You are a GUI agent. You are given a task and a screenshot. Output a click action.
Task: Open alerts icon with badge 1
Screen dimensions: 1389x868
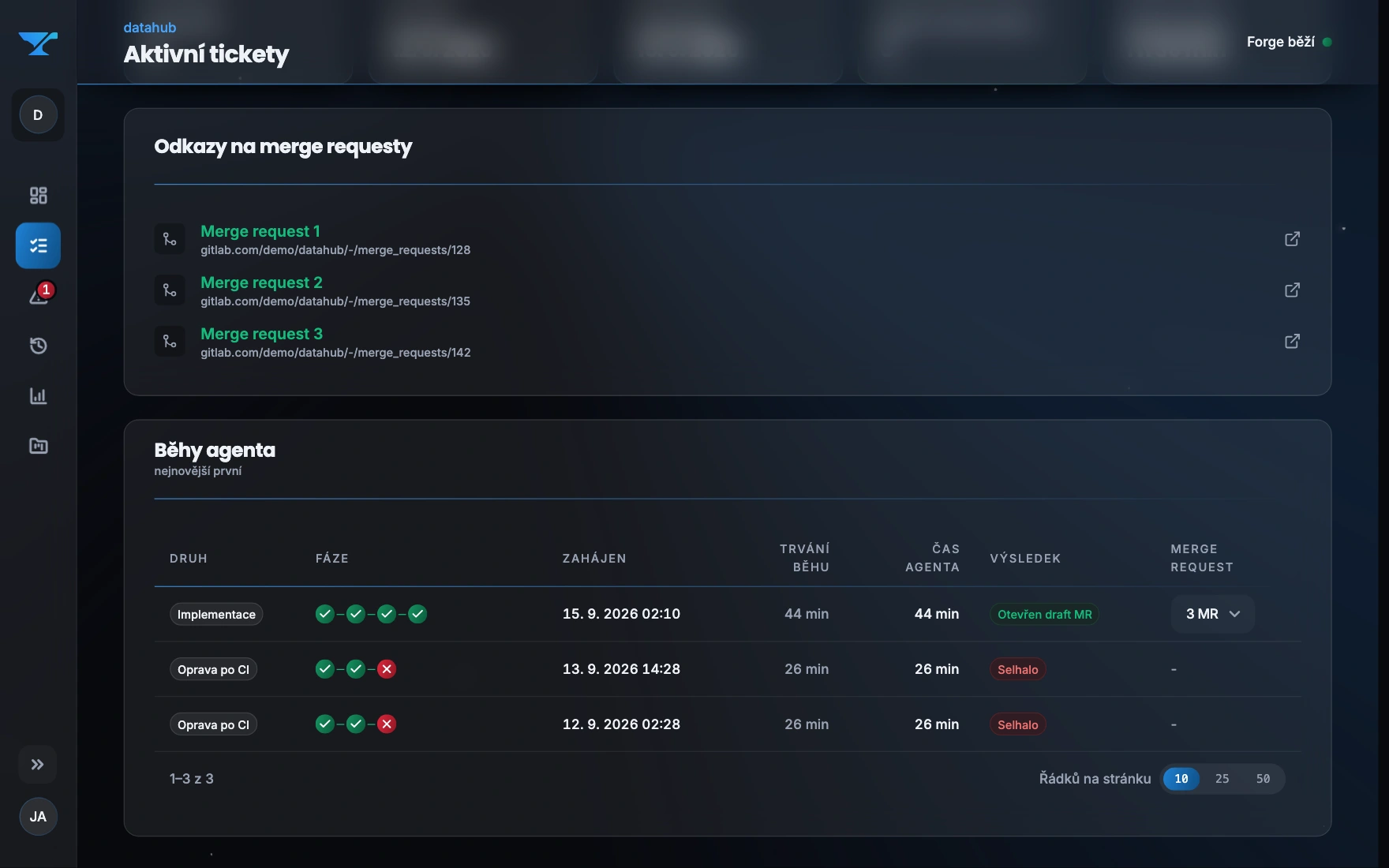coord(39,295)
